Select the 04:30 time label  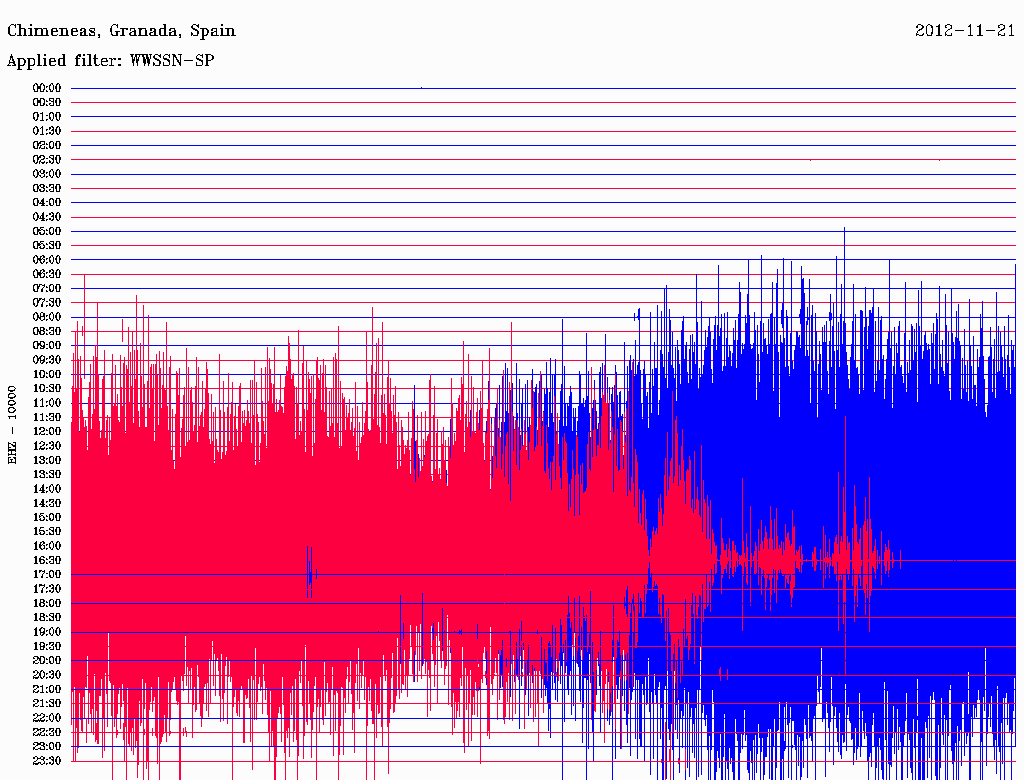[x=47, y=217]
